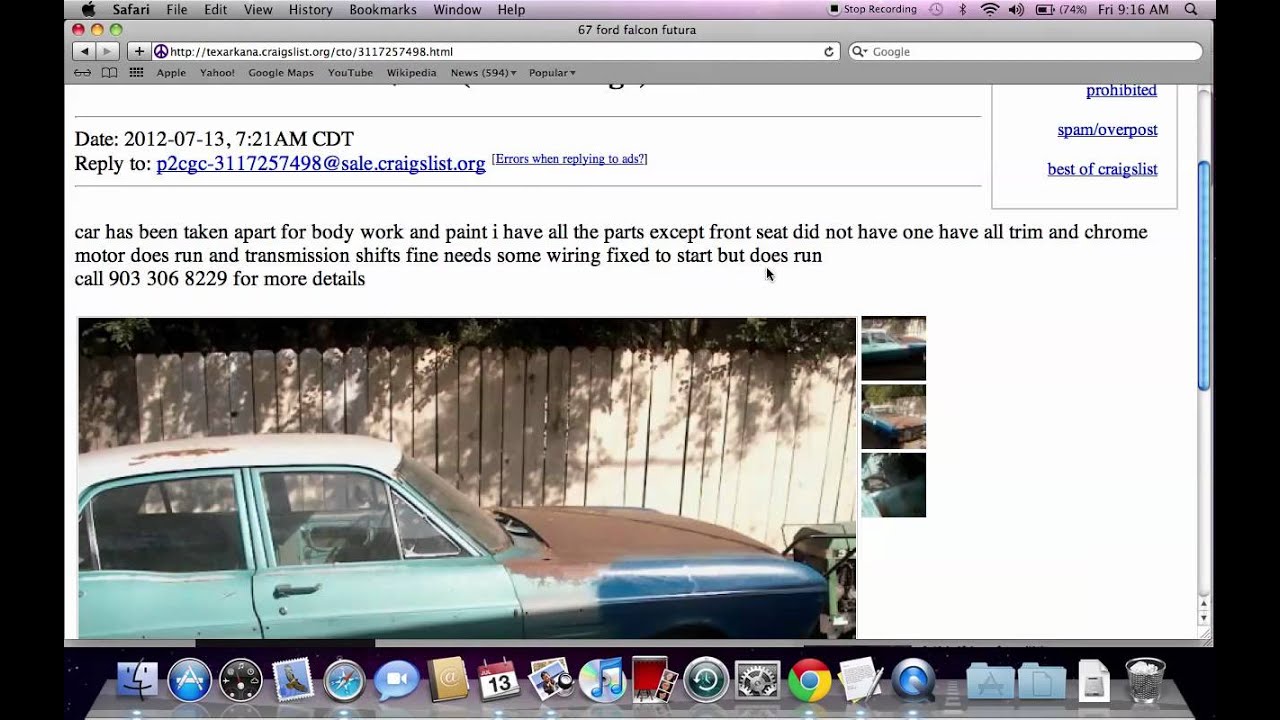
Task: Select the second car thumbnail
Action: 893,416
